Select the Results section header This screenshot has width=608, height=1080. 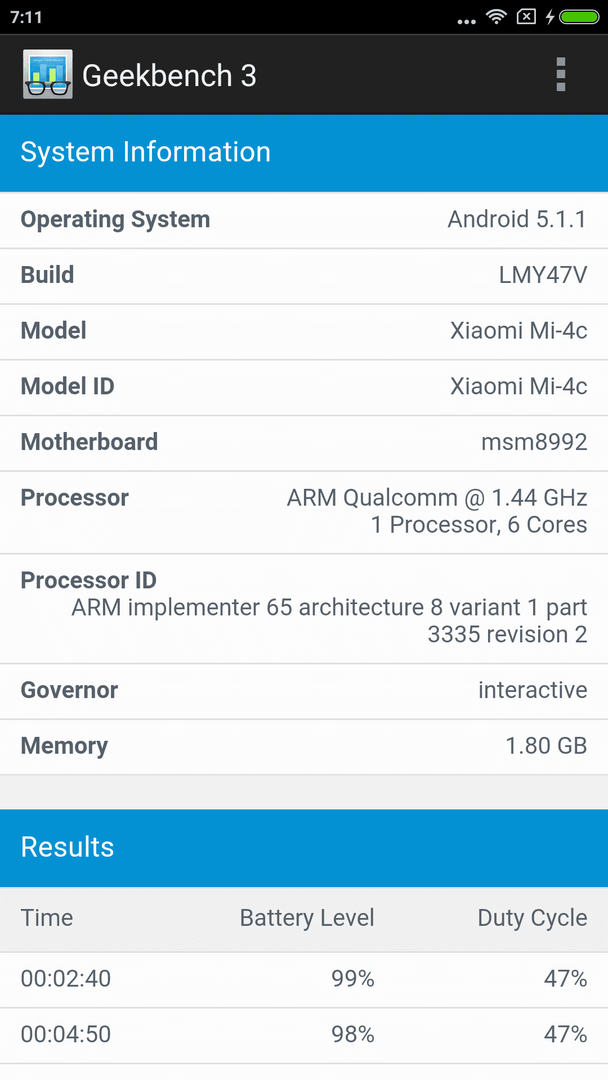tap(304, 848)
